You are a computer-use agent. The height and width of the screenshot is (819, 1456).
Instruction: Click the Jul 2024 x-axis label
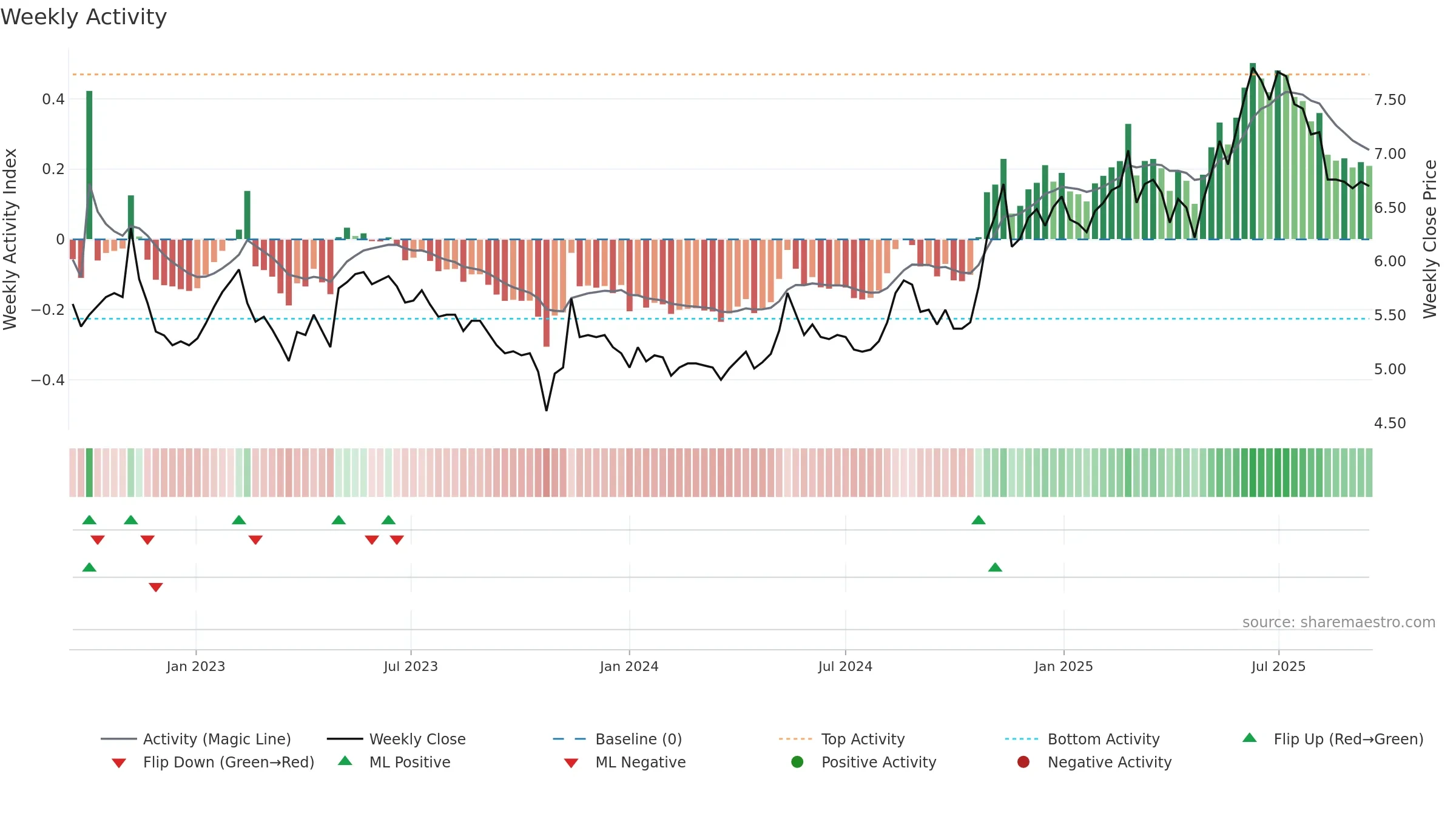(845, 666)
